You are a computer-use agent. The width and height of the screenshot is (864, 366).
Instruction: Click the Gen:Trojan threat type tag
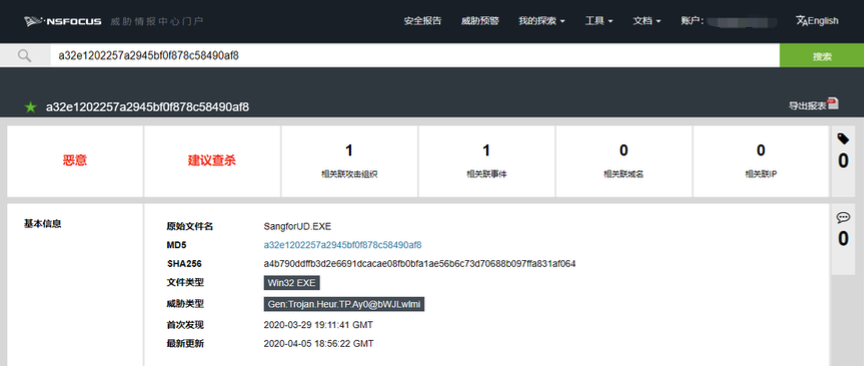click(x=344, y=304)
